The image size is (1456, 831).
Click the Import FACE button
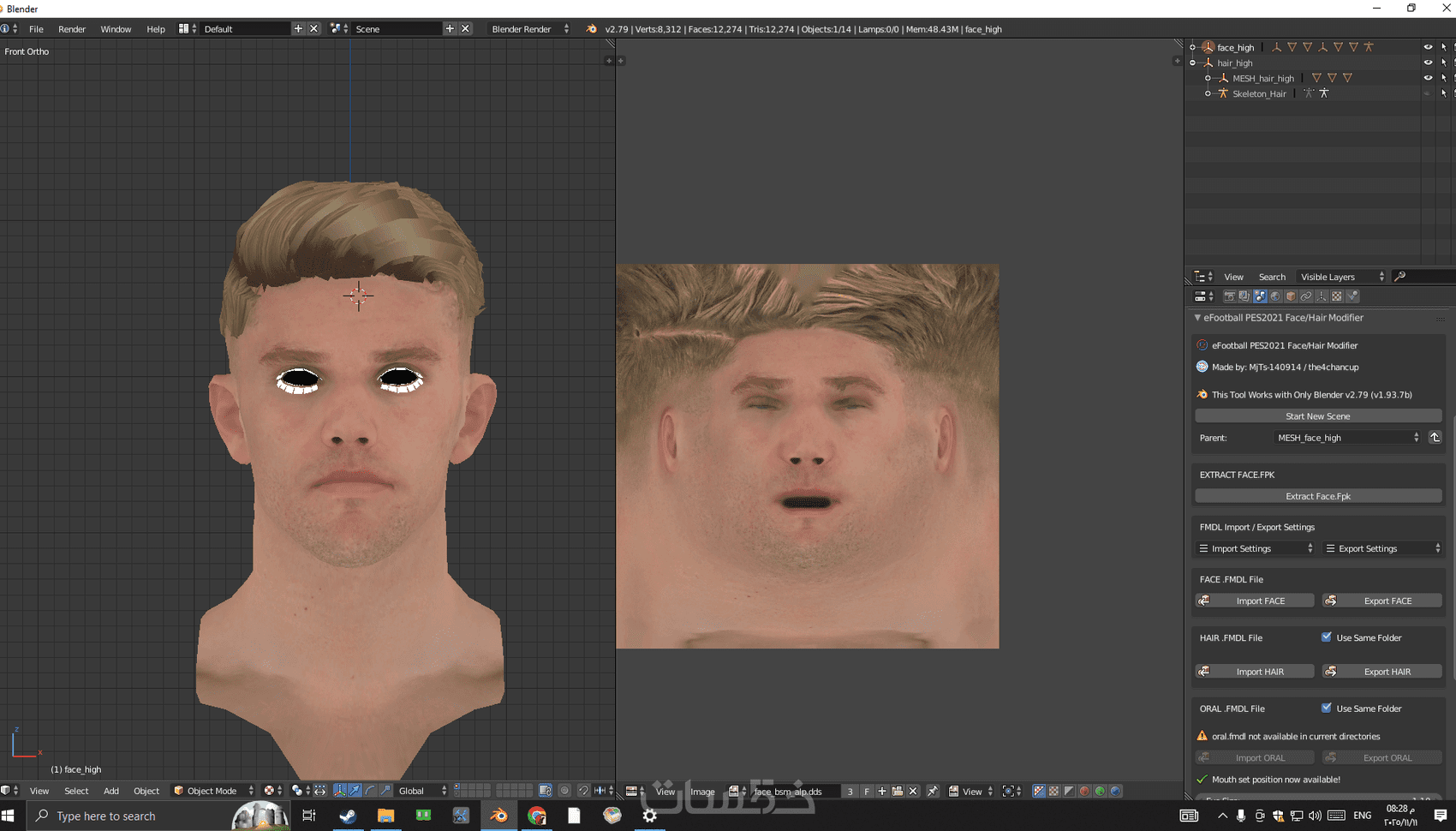pyautogui.click(x=1255, y=601)
